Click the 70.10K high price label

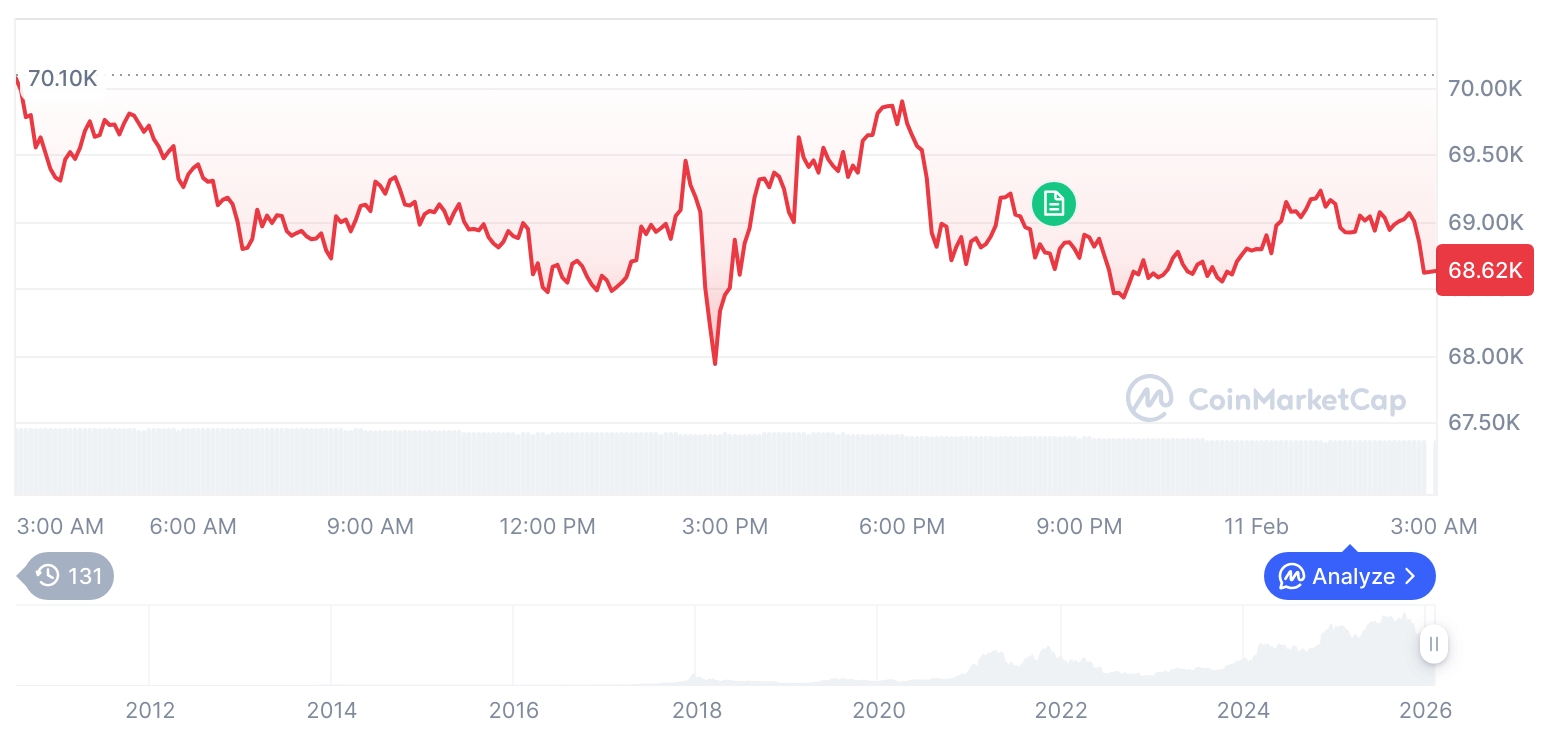click(x=62, y=78)
